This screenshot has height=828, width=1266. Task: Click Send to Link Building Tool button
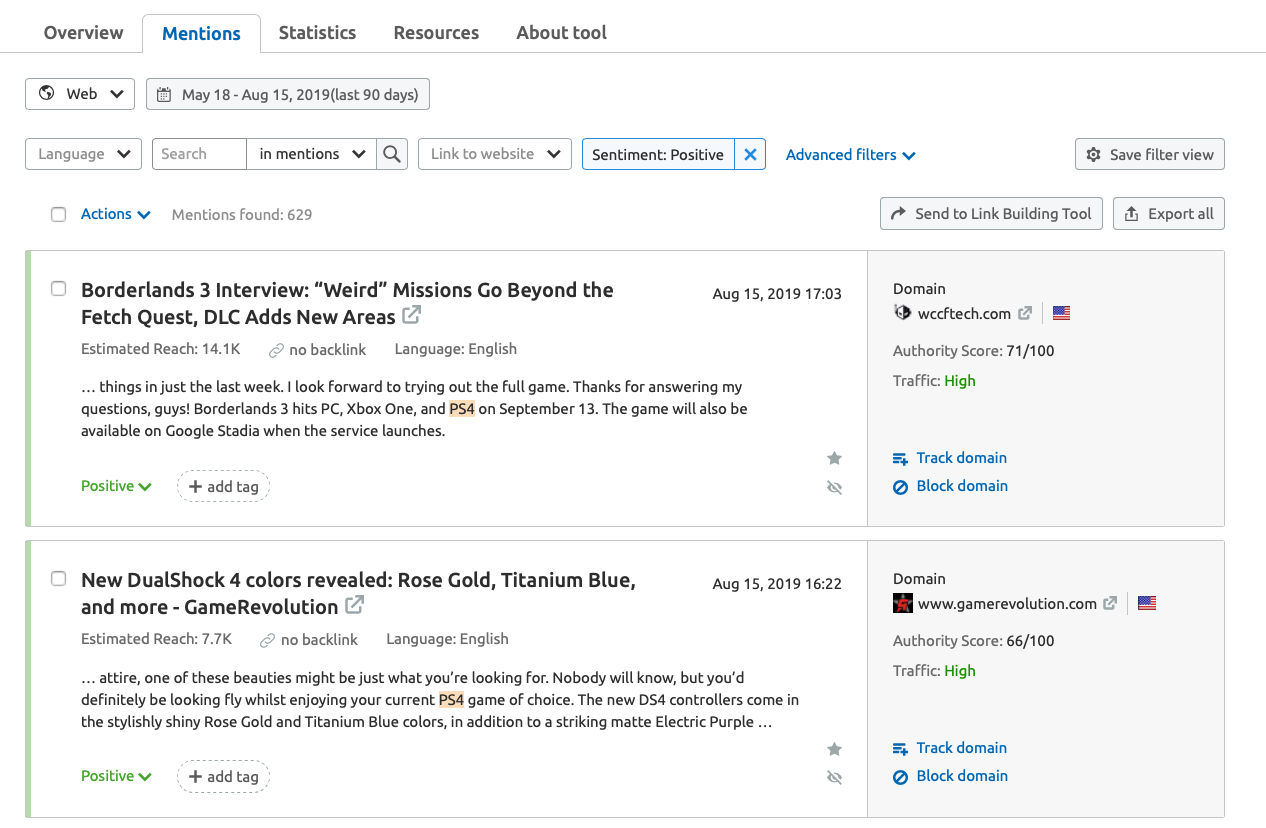(x=991, y=214)
